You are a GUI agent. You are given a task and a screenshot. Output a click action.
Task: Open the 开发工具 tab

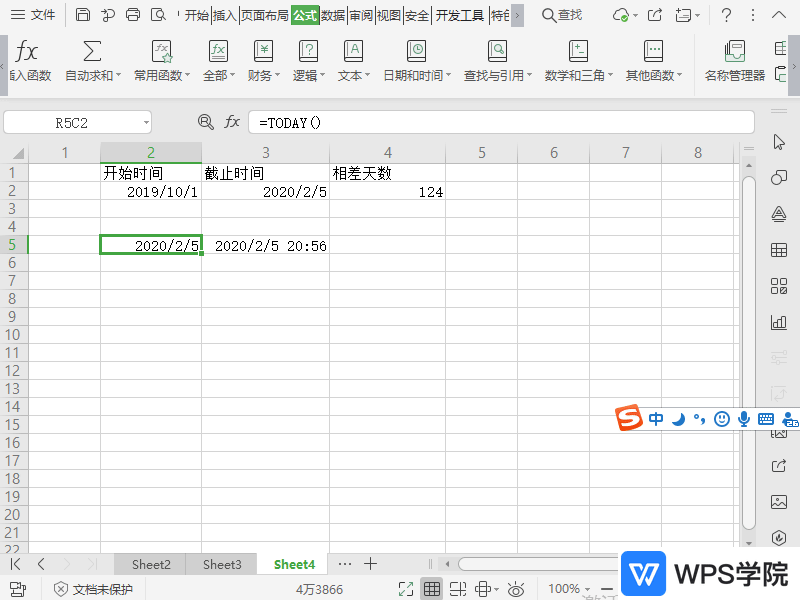460,15
